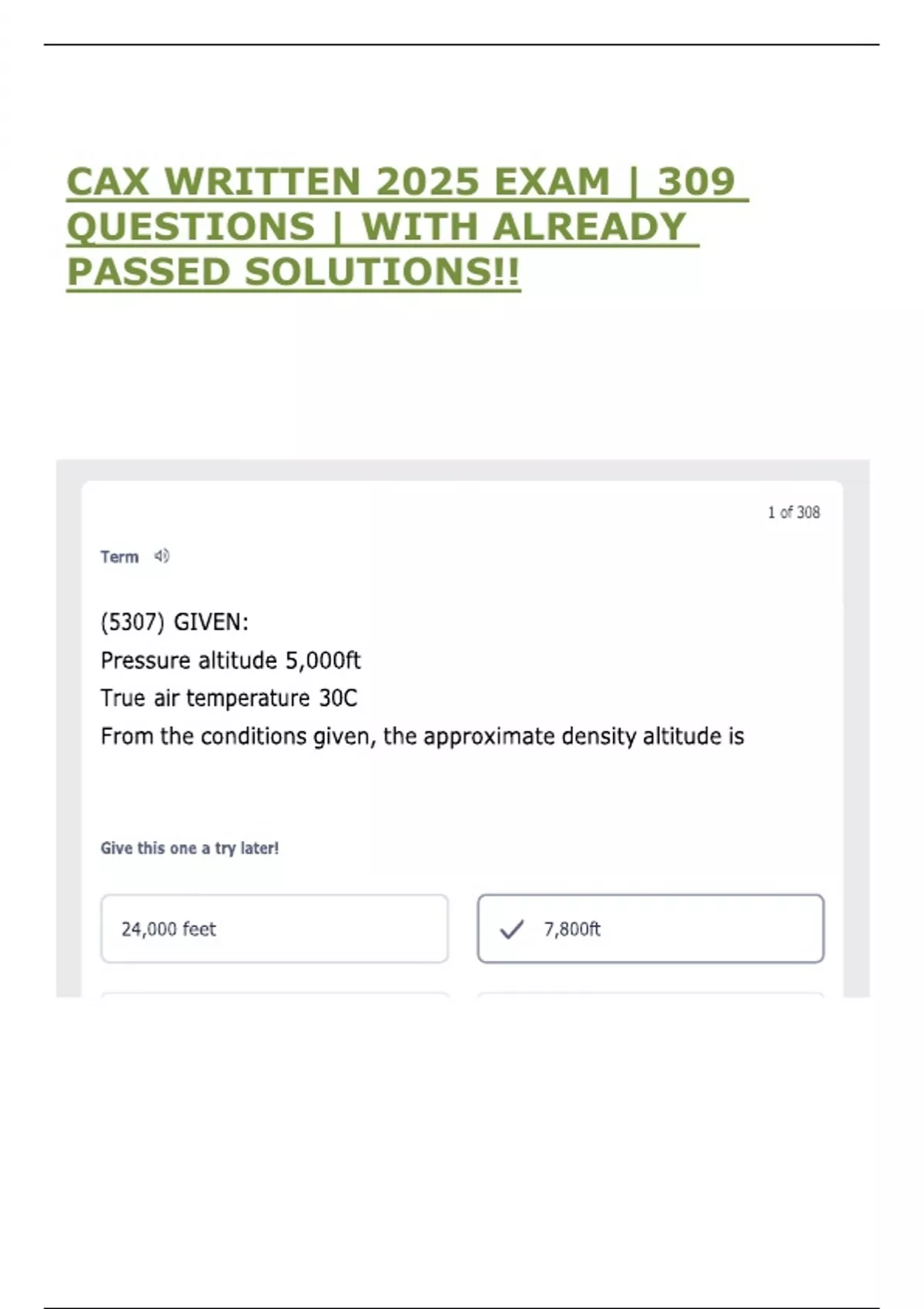Viewport: 924px width, 1309px height.
Task: Click the "approximate density altitude is" question line
Action: point(422,737)
